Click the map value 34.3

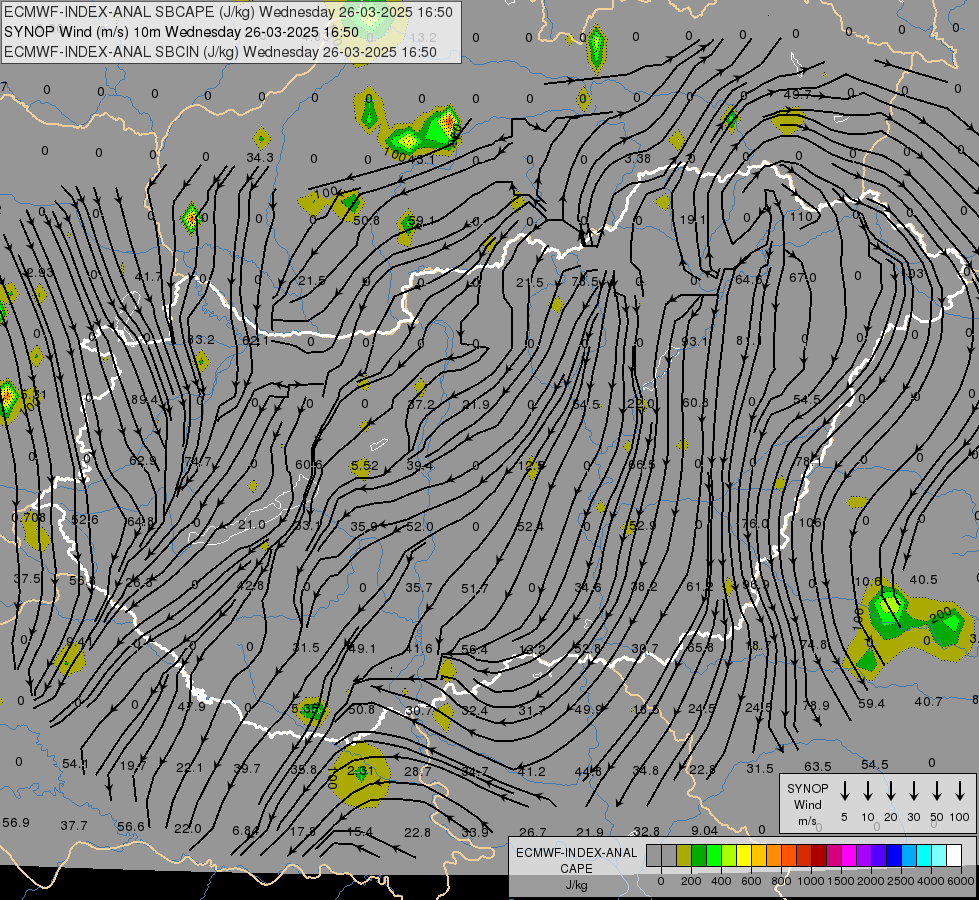click(x=260, y=157)
